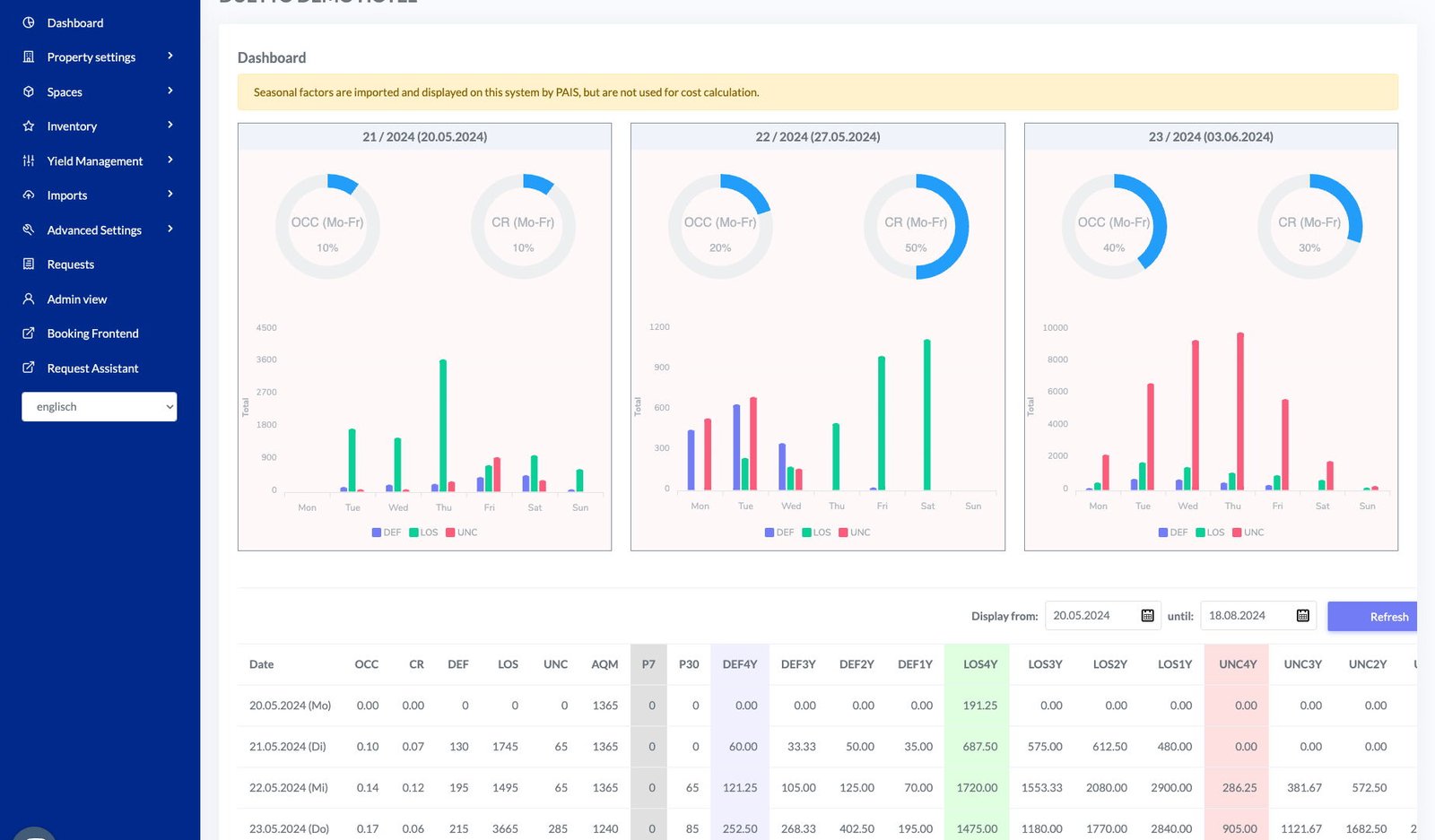
Task: Click the Imports cloud upload icon
Action: point(29,195)
